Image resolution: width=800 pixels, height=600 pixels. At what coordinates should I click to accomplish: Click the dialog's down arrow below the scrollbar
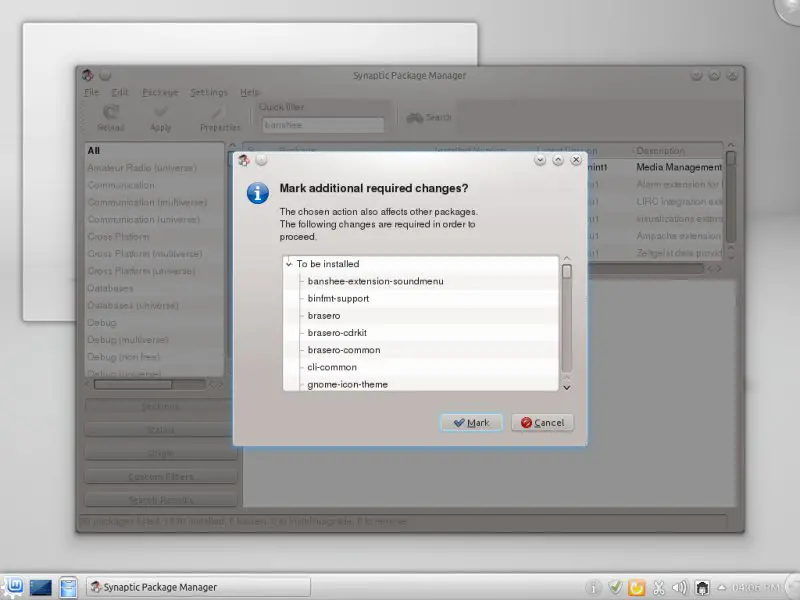point(566,387)
